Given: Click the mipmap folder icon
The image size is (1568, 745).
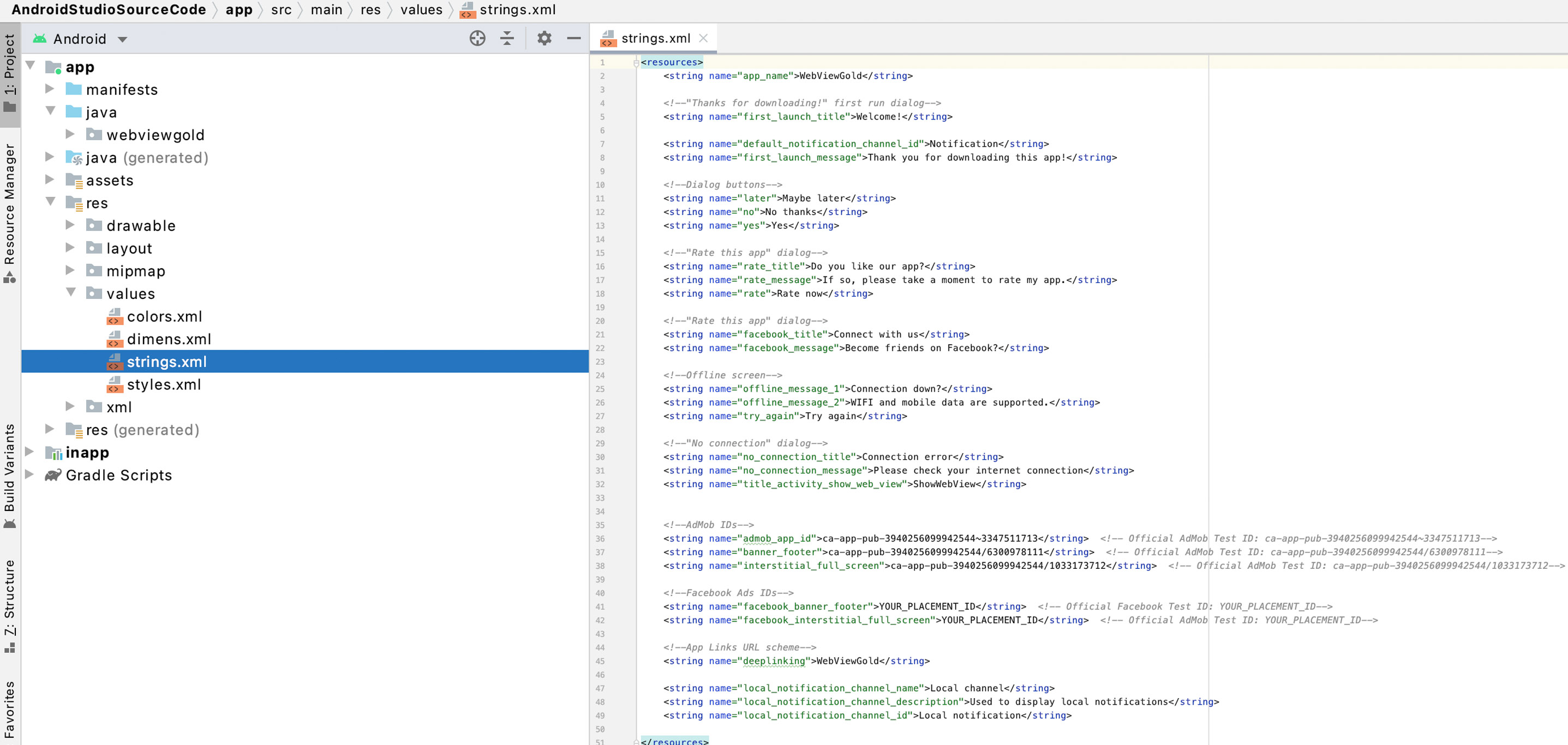Looking at the screenshot, I should [x=94, y=271].
